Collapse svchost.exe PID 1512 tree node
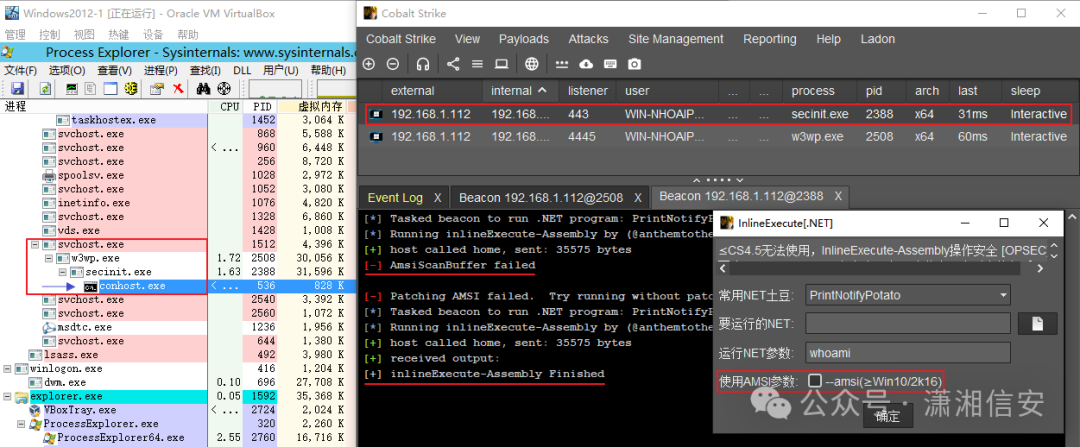The width and height of the screenshot is (1080, 447). tap(35, 245)
